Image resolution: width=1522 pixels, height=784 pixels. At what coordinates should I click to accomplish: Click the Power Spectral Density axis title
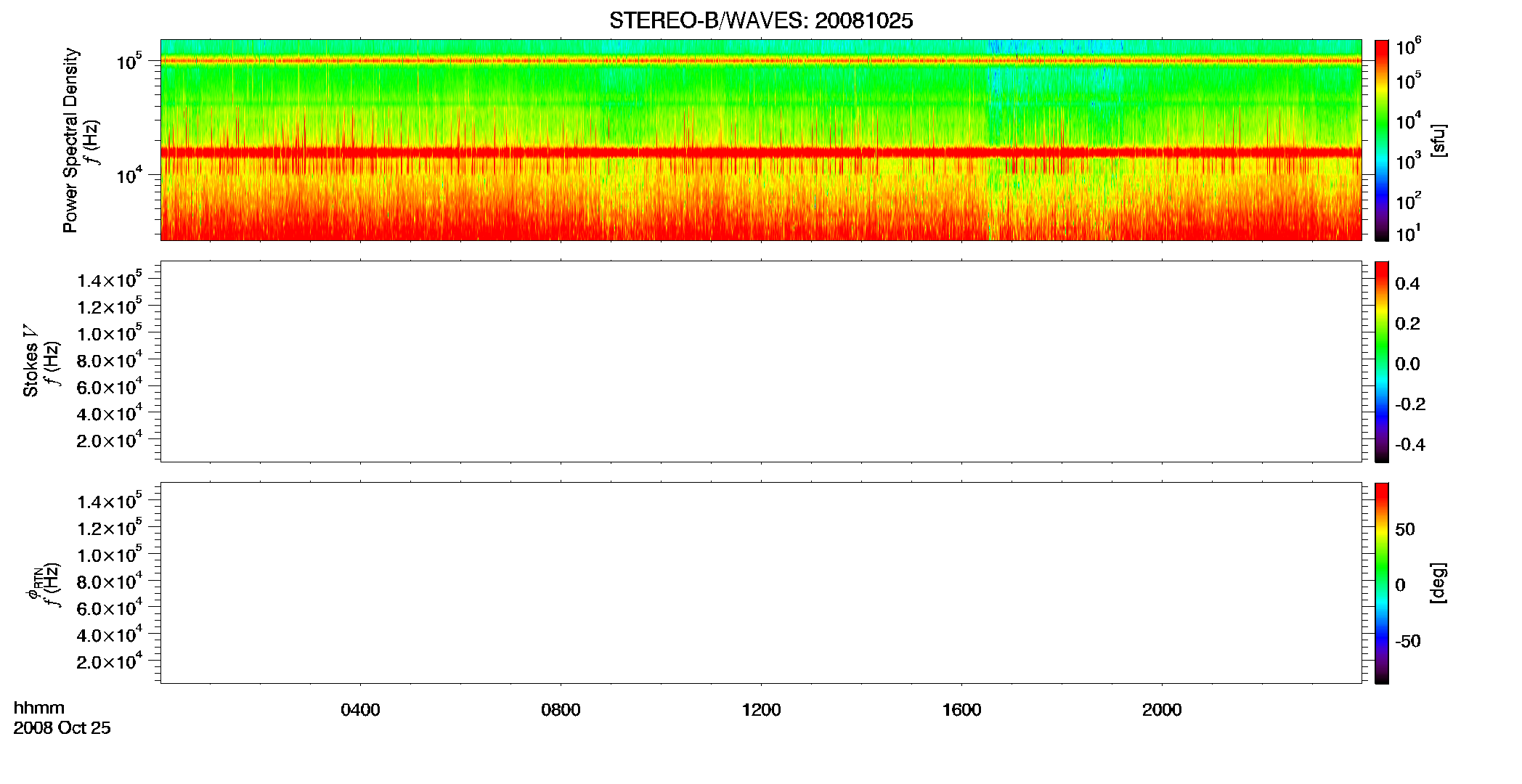[70, 140]
